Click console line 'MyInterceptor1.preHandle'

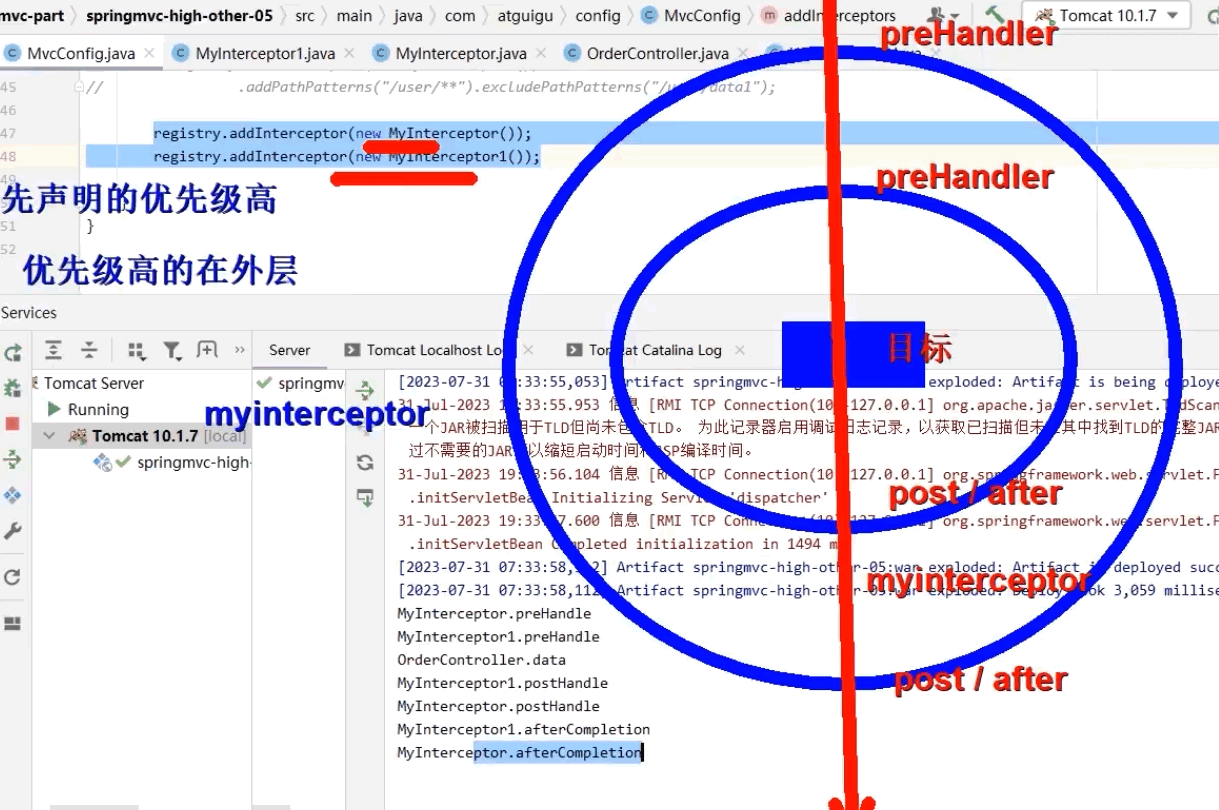pyautogui.click(x=498, y=636)
